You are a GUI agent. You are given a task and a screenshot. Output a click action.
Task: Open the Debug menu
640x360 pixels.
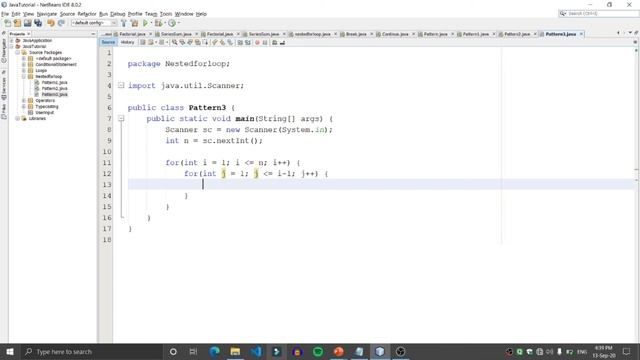click(118, 14)
